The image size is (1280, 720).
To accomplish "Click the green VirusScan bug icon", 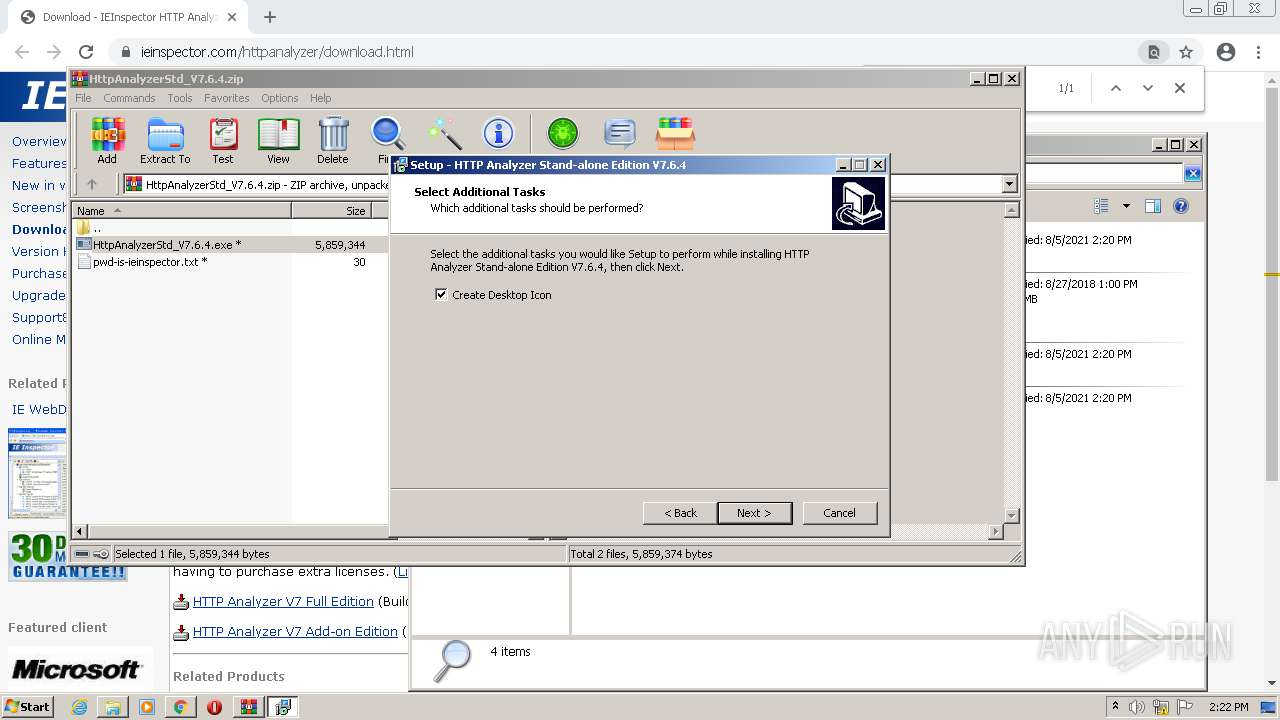I will coord(563,134).
